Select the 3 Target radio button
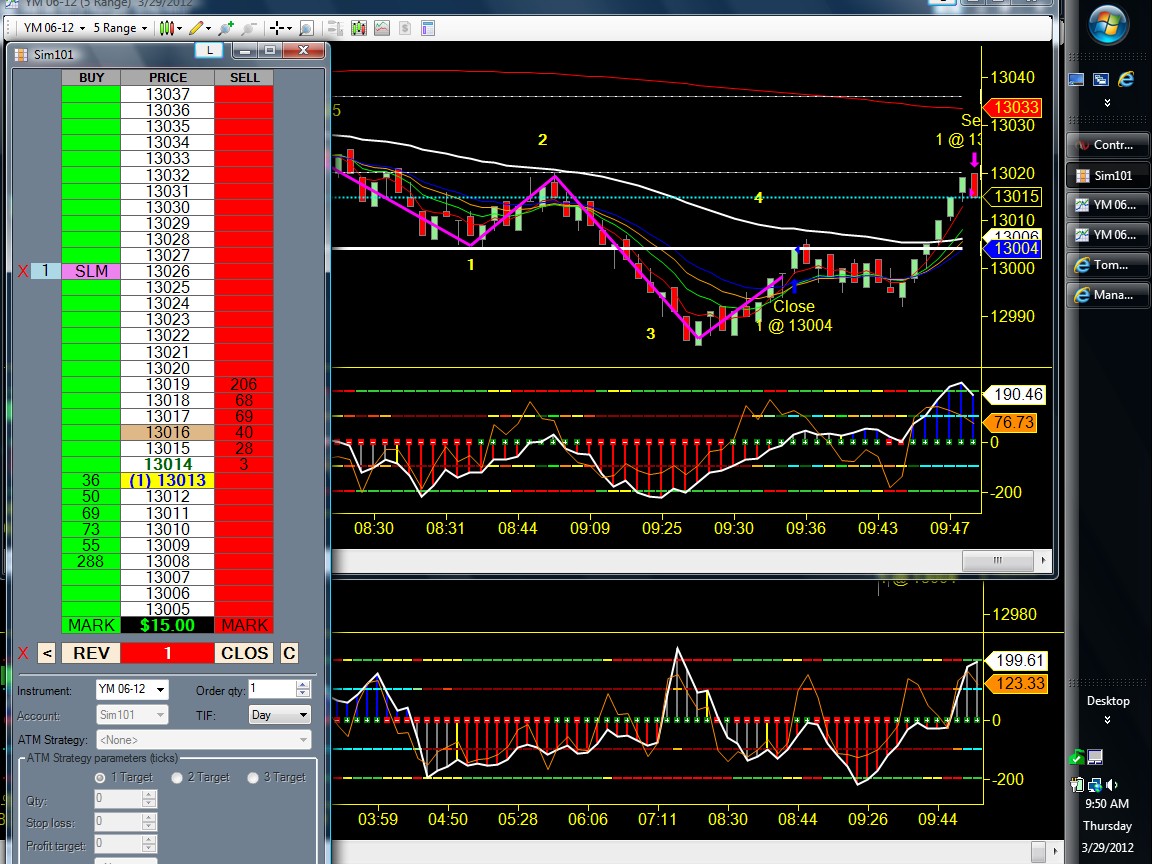Screen dimensions: 1152x864 [253, 777]
